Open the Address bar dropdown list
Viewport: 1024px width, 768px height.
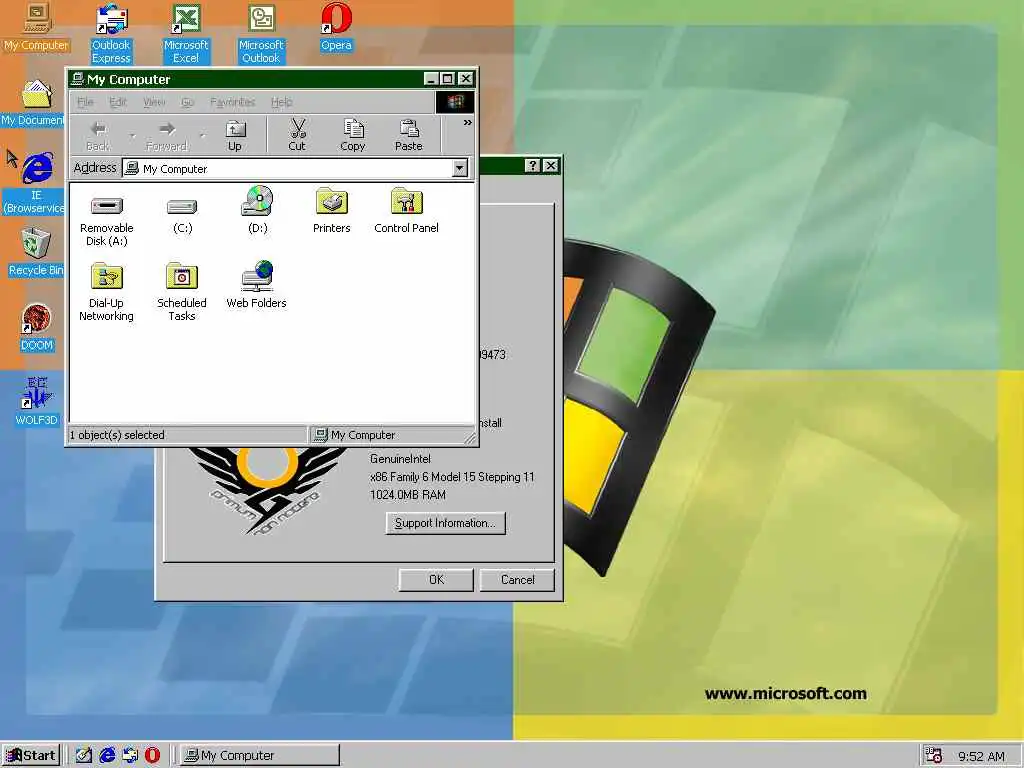point(460,168)
